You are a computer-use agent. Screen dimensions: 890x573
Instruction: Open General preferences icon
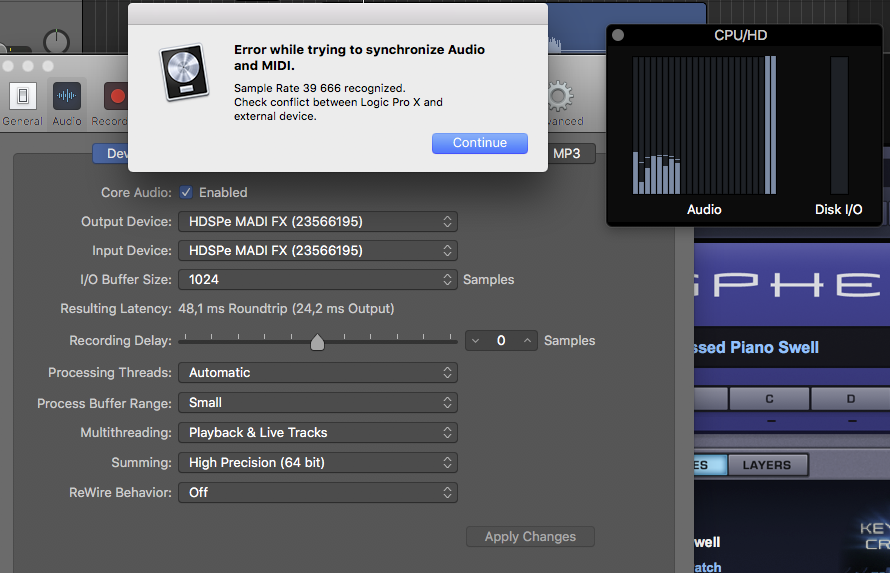[x=23, y=96]
